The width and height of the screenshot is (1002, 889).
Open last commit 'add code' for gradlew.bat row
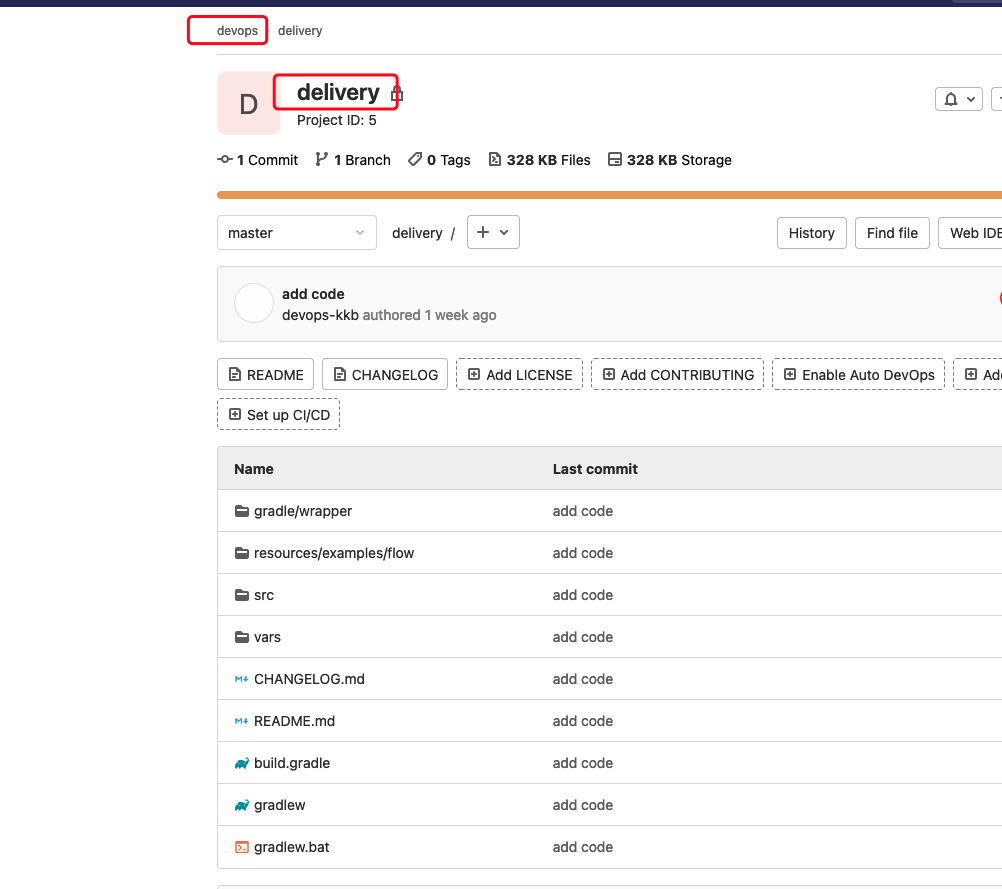point(582,847)
